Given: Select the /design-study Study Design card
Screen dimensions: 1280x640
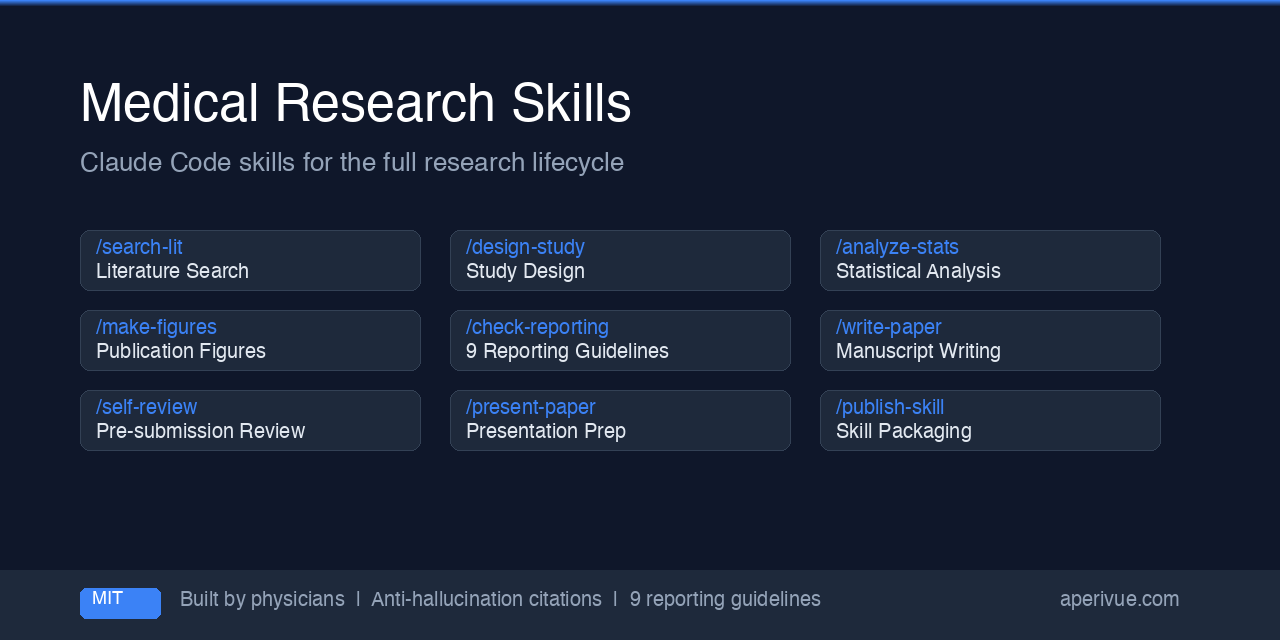Looking at the screenshot, I should tap(620, 260).
